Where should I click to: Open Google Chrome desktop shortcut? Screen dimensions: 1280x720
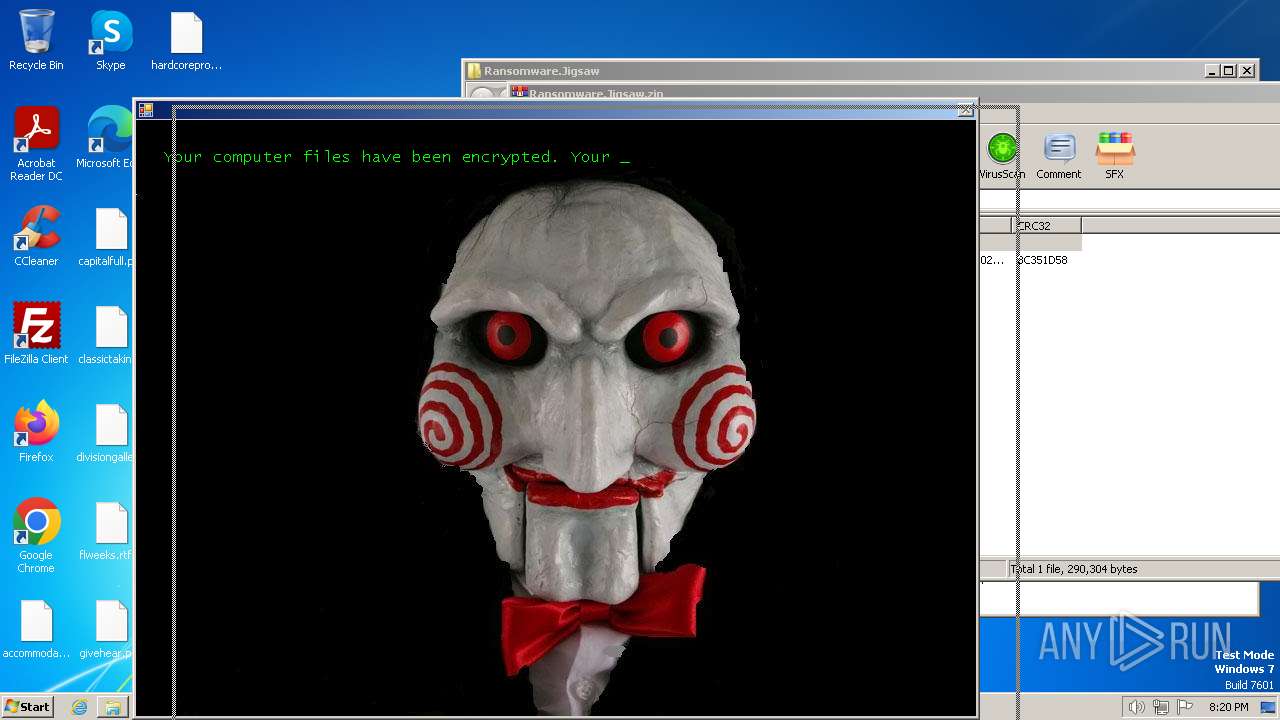point(36,536)
